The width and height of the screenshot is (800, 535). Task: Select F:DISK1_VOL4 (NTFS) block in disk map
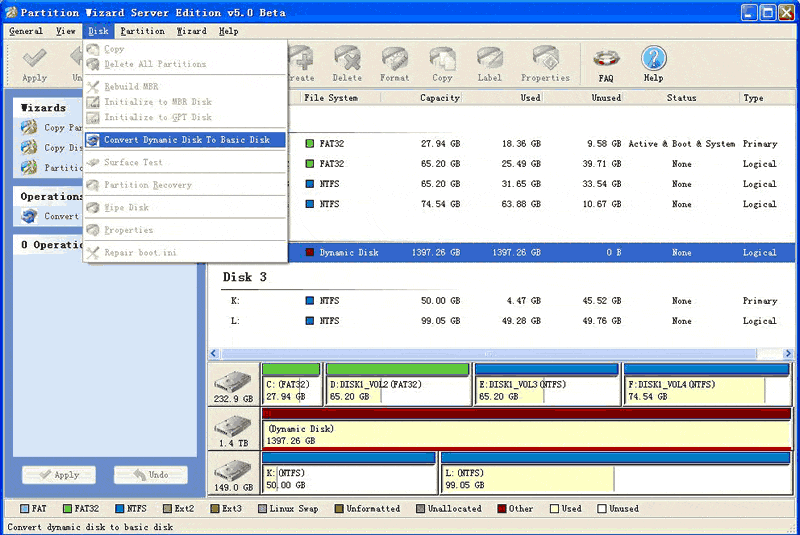click(707, 385)
